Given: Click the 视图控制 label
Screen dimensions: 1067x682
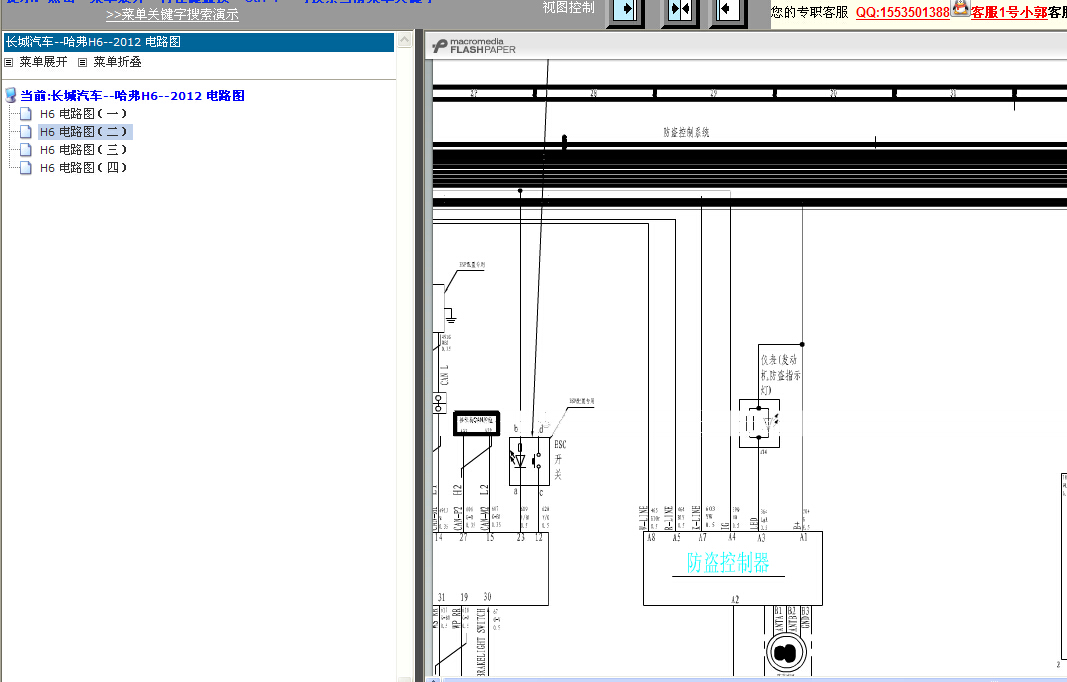Looking at the screenshot, I should pyautogui.click(x=568, y=7).
